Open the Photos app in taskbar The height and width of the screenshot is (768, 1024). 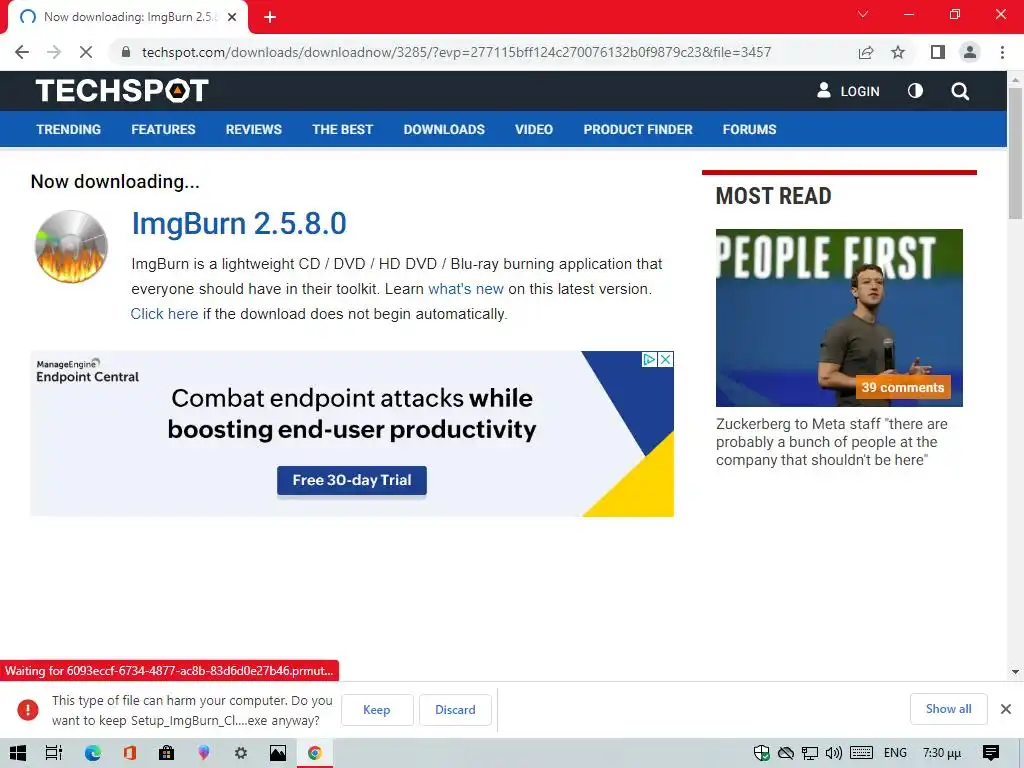(x=278, y=753)
